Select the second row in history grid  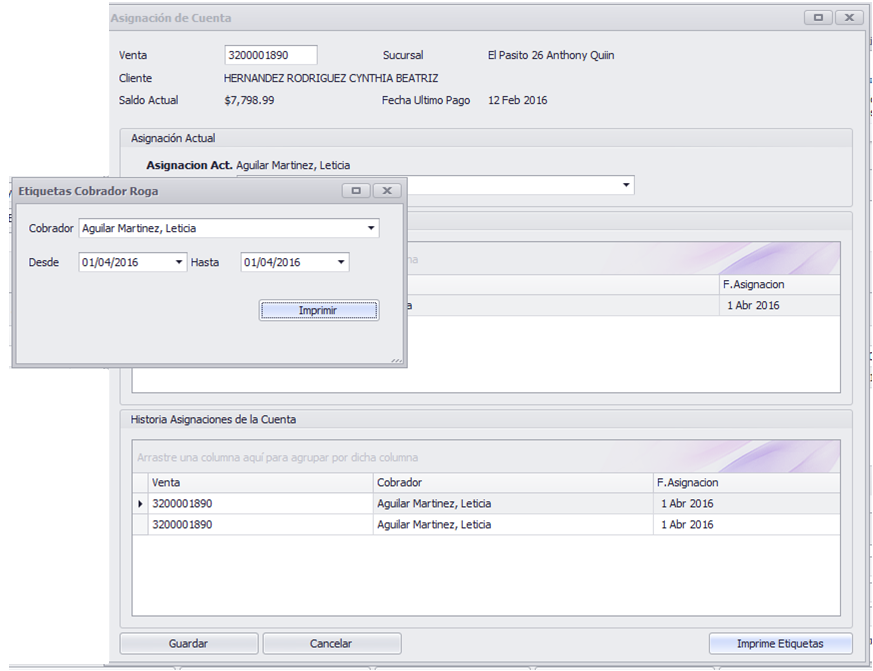pyautogui.click(x=486, y=525)
